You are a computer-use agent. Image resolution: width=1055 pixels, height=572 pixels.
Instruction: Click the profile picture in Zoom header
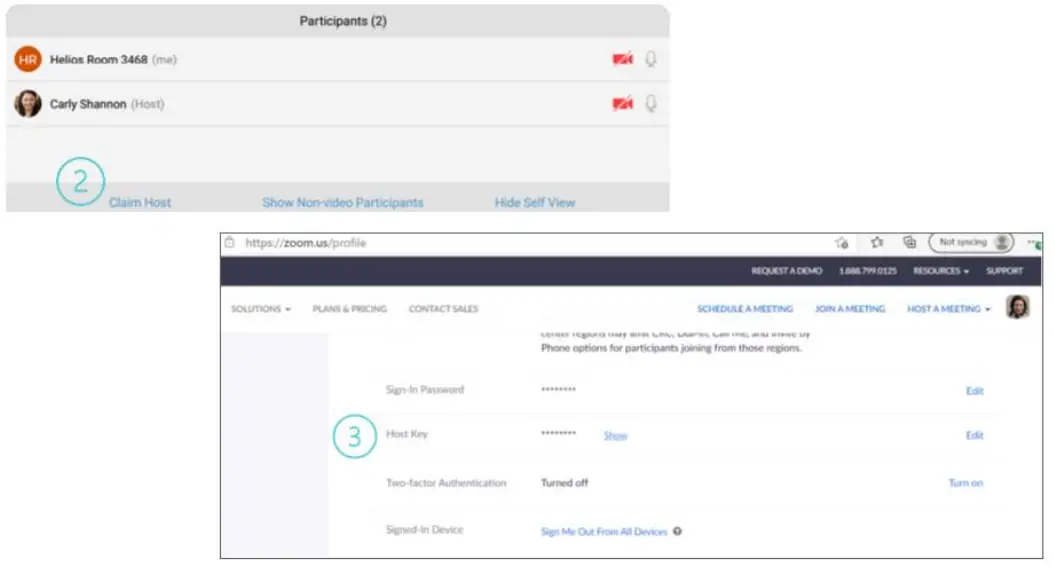[x=1017, y=307]
